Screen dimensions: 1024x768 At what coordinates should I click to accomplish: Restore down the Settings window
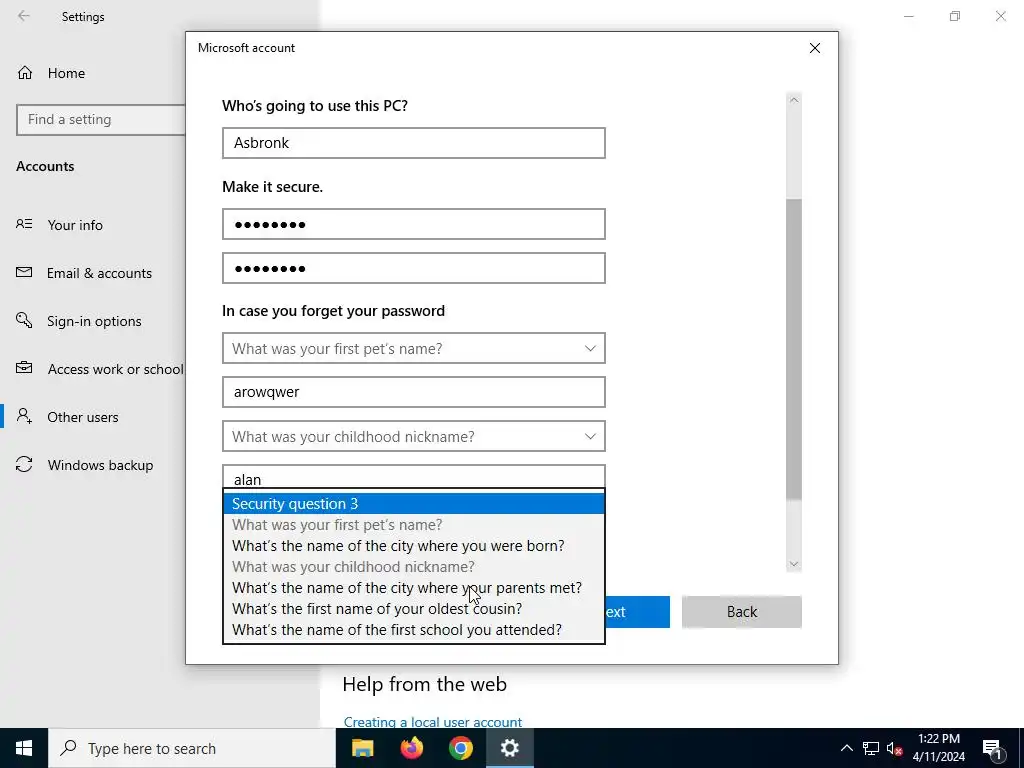(x=955, y=16)
